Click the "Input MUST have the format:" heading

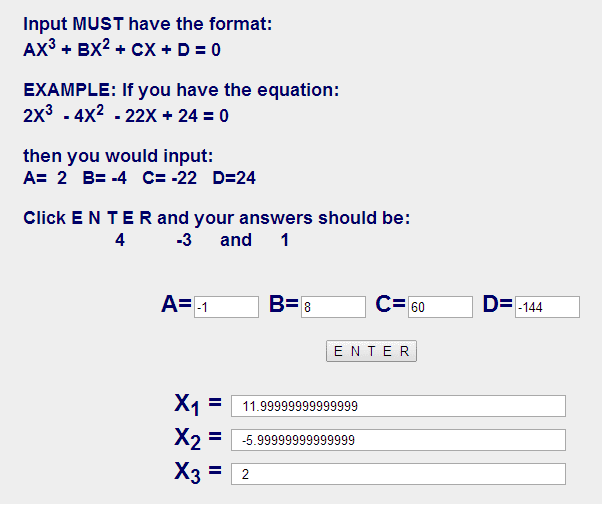tap(147, 23)
